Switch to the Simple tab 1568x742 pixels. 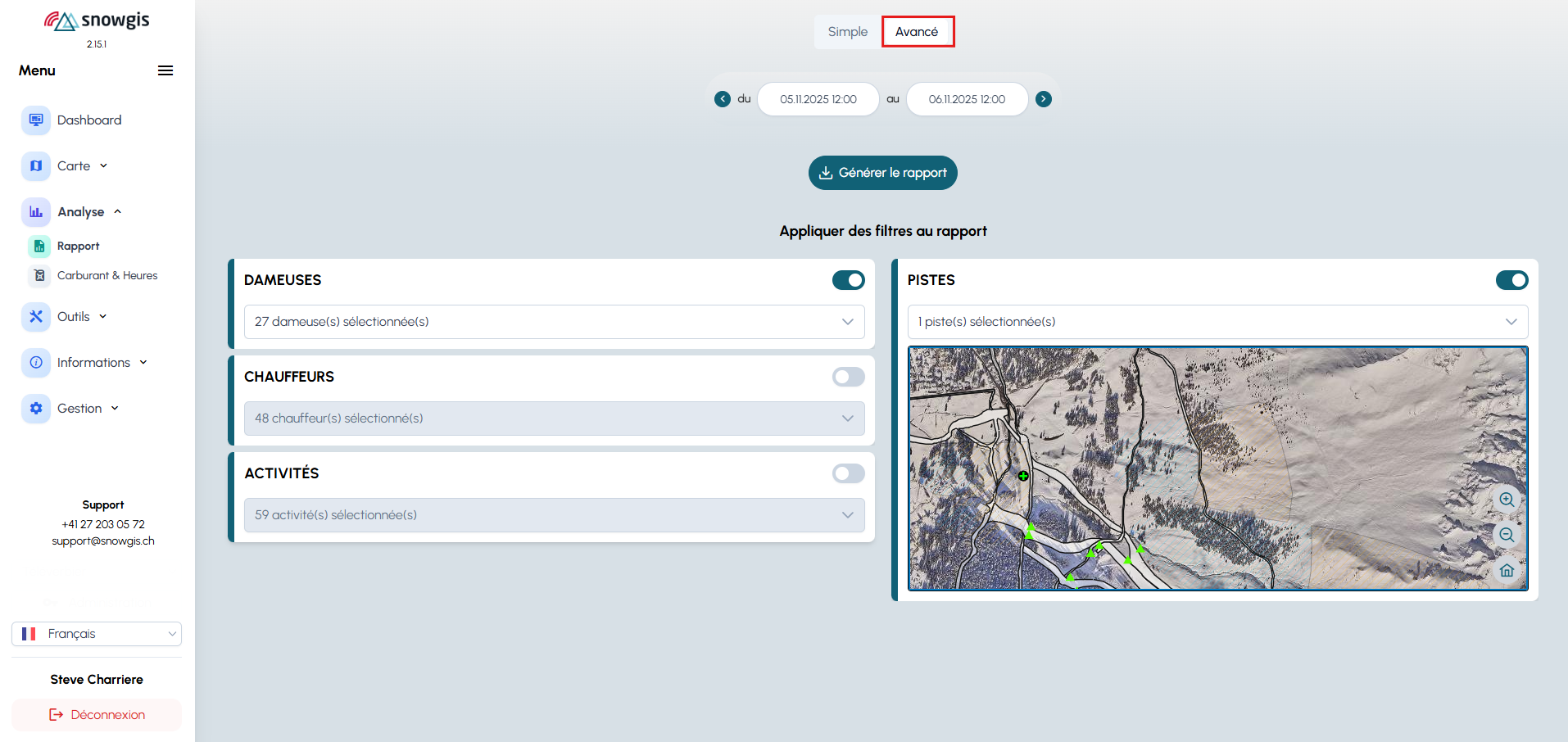pos(847,32)
